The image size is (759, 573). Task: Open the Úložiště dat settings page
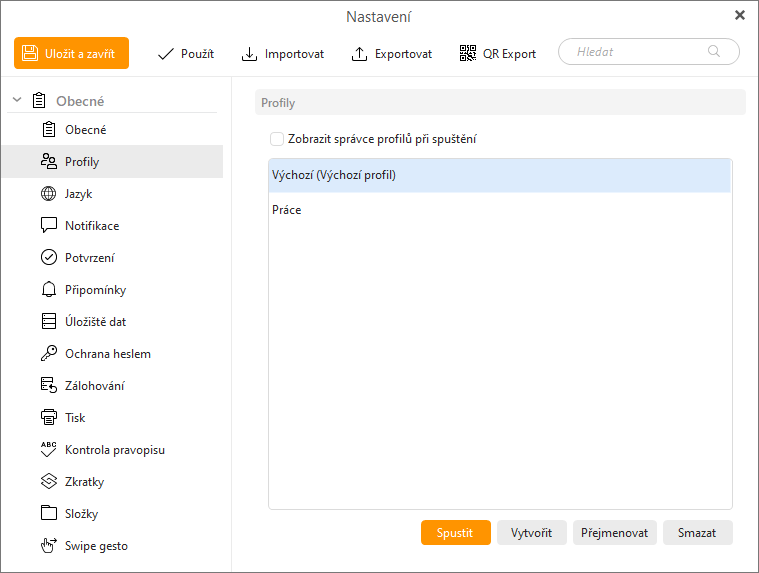pos(95,322)
